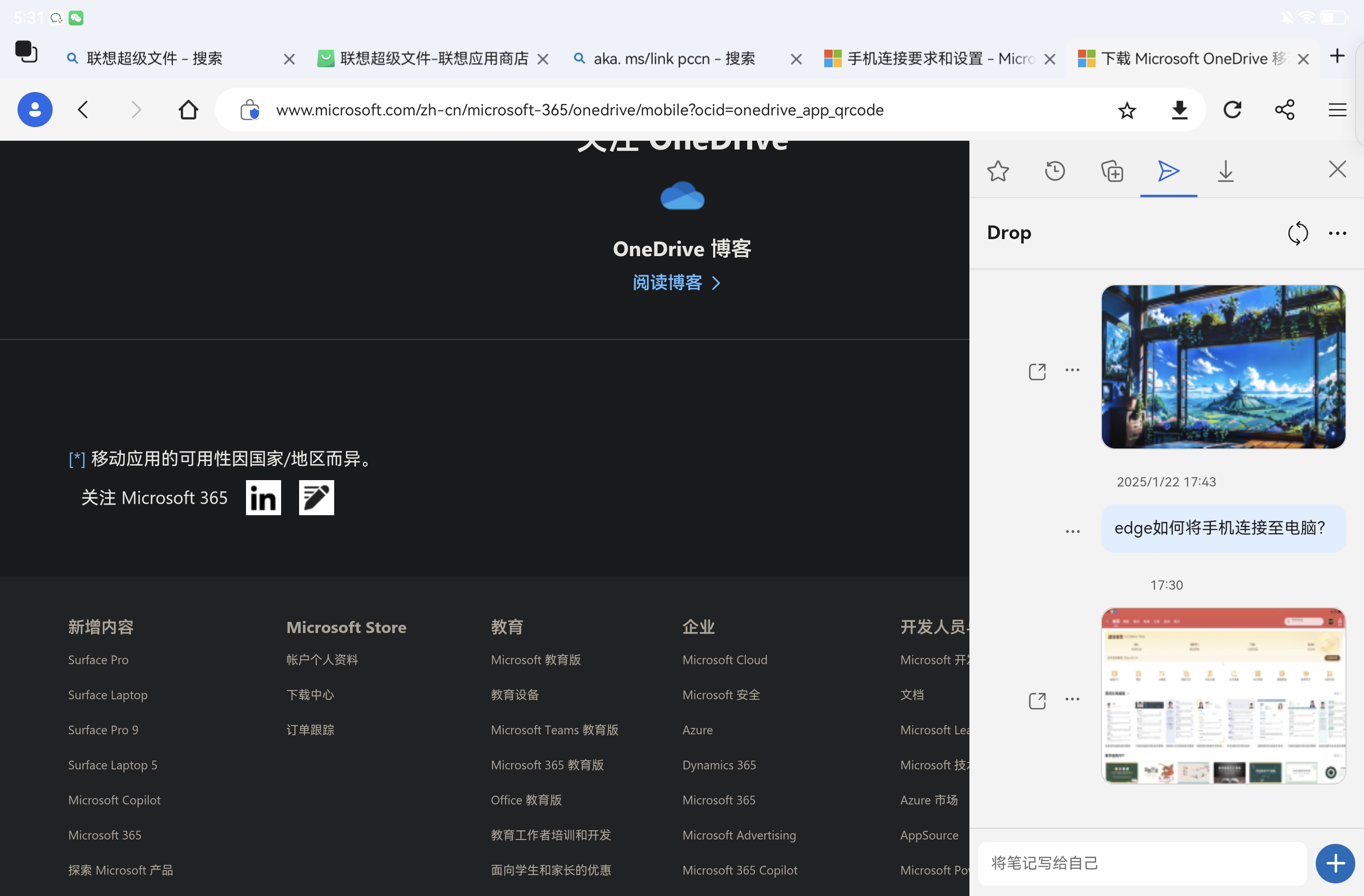1364x896 pixels.
Task: View site security info icon
Action: tap(249, 110)
